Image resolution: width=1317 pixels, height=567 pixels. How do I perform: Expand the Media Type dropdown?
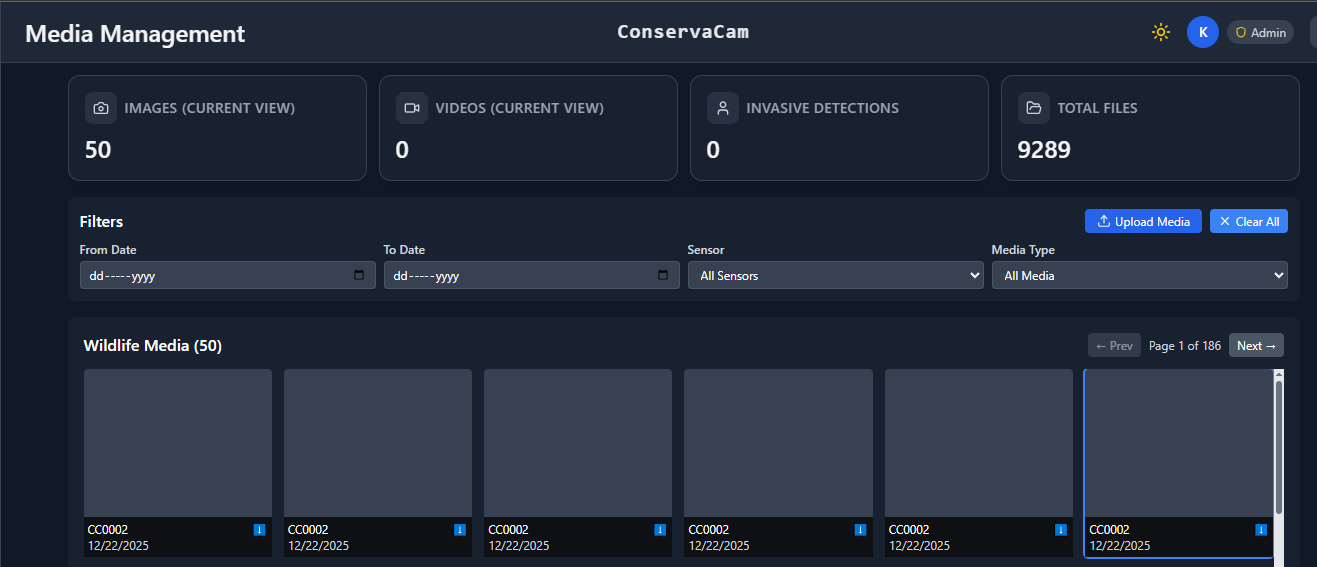pyautogui.click(x=1139, y=275)
